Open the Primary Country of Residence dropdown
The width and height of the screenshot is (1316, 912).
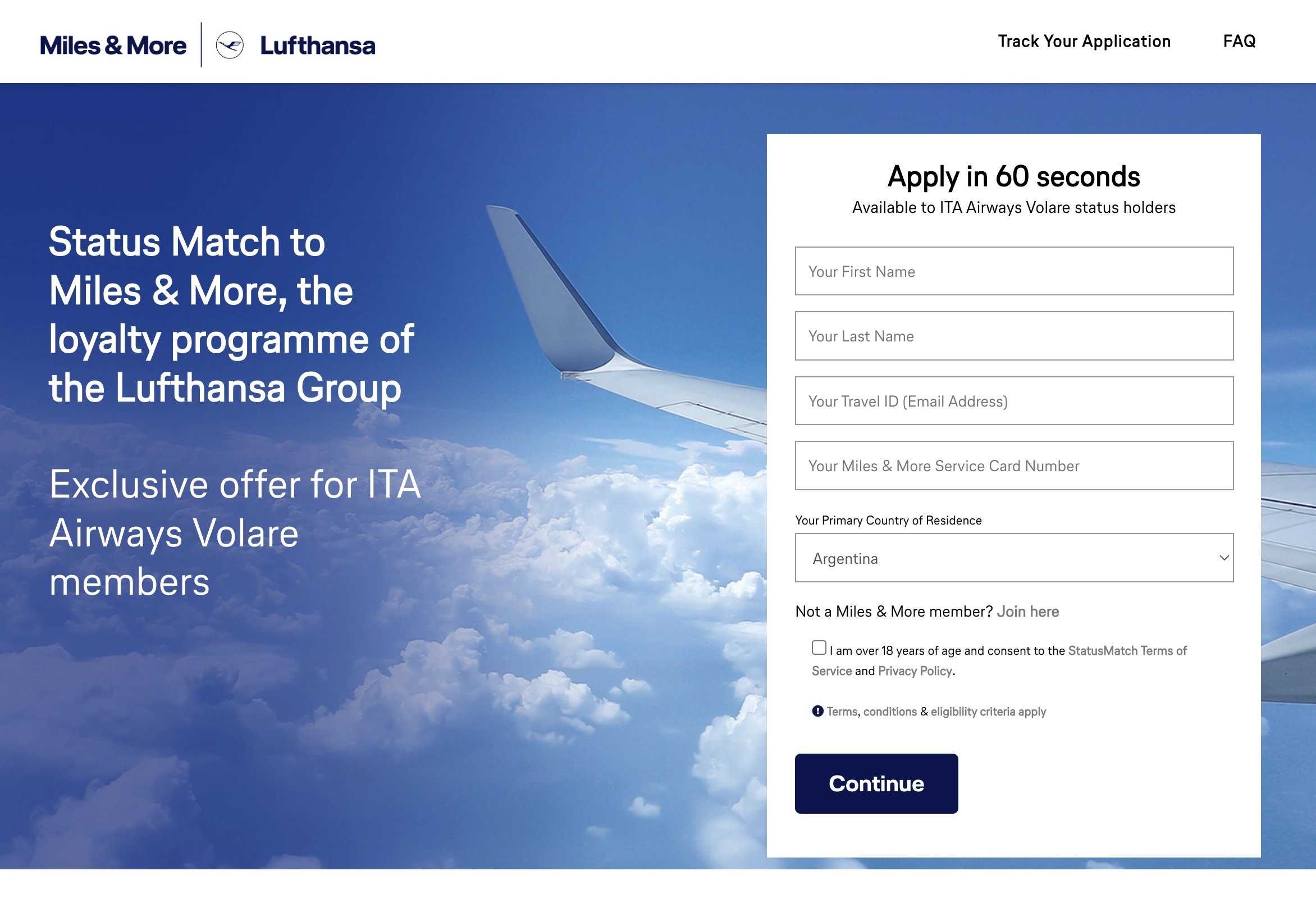(1013, 558)
